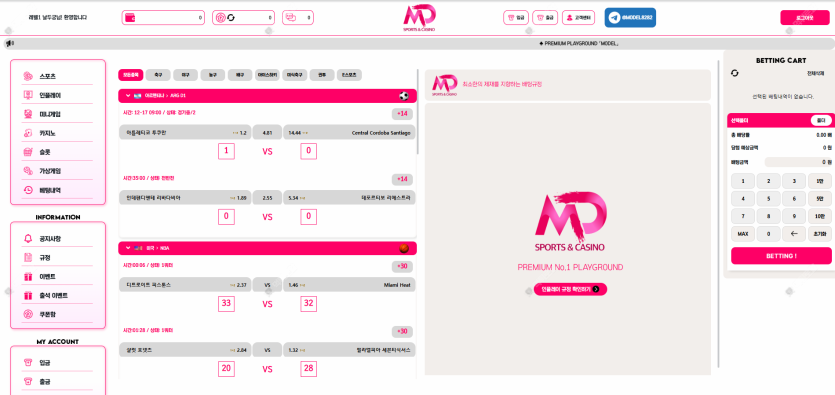835x395 pixels.
Task: Select the E스포츠 esports tab
Action: click(349, 75)
